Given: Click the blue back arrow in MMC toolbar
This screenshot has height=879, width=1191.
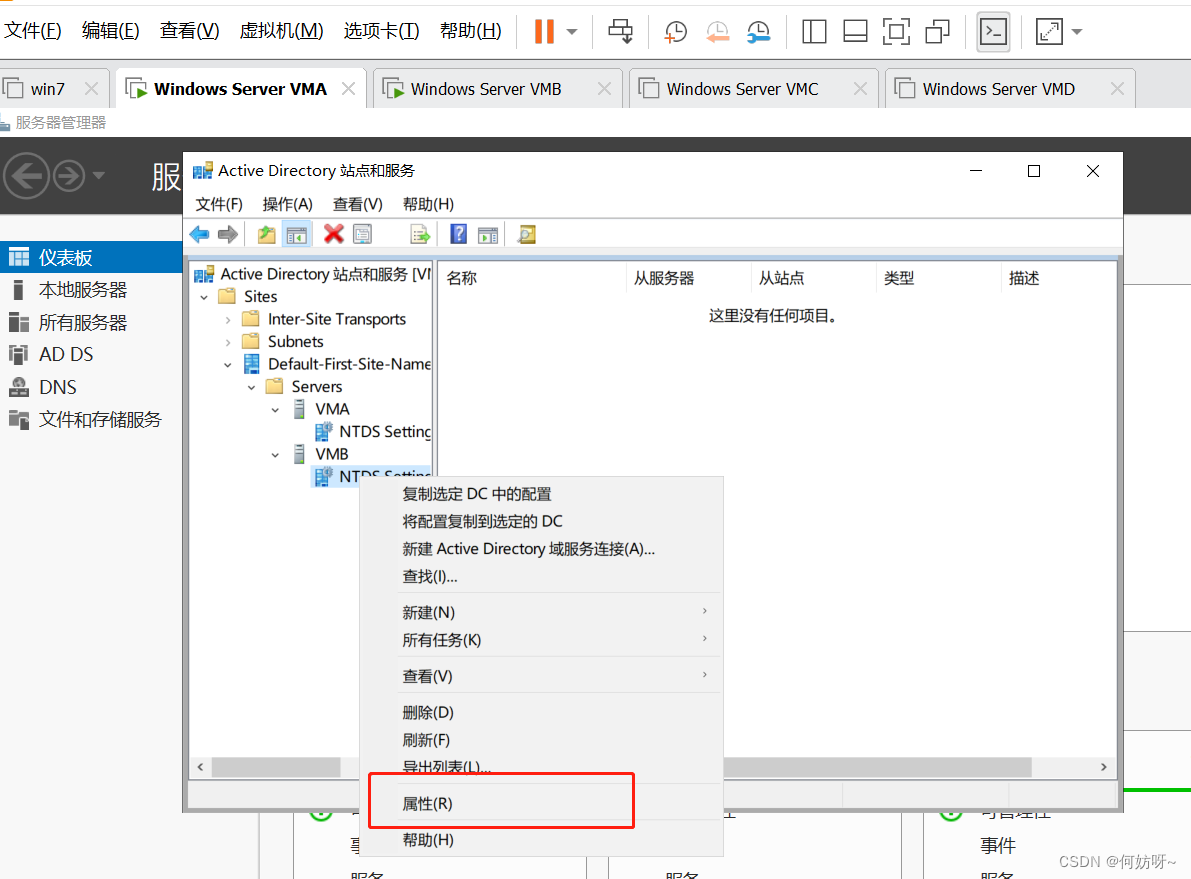Looking at the screenshot, I should click(x=200, y=234).
